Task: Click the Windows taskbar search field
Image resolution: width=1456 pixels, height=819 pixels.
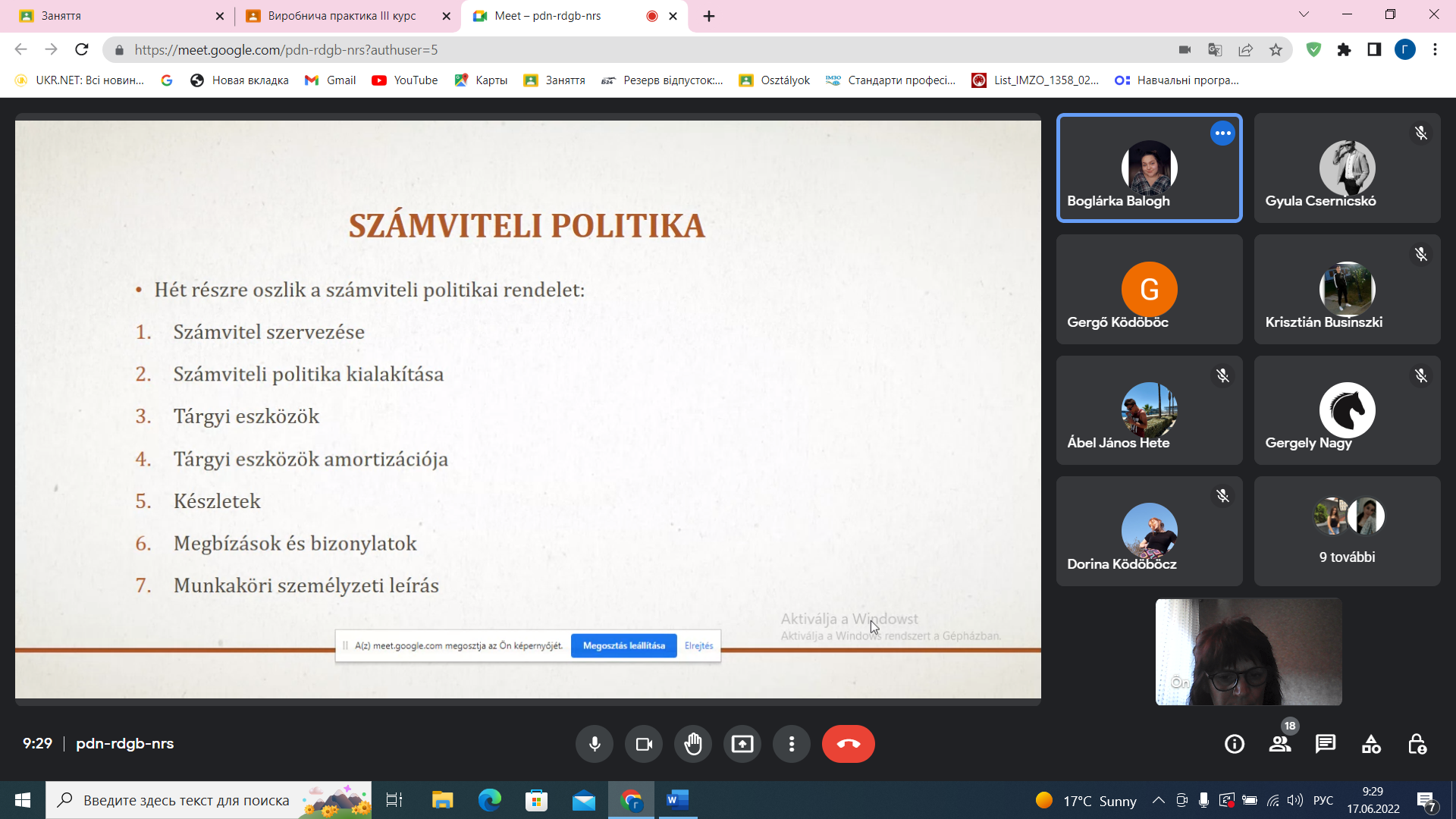Action: click(186, 800)
